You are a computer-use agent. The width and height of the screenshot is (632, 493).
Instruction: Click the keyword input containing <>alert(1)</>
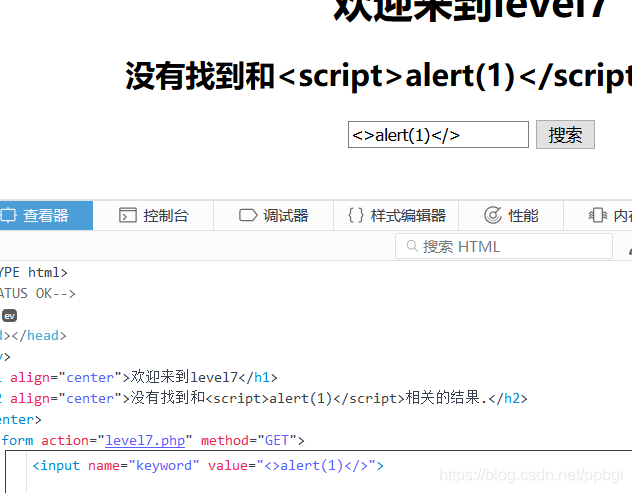click(x=438, y=135)
